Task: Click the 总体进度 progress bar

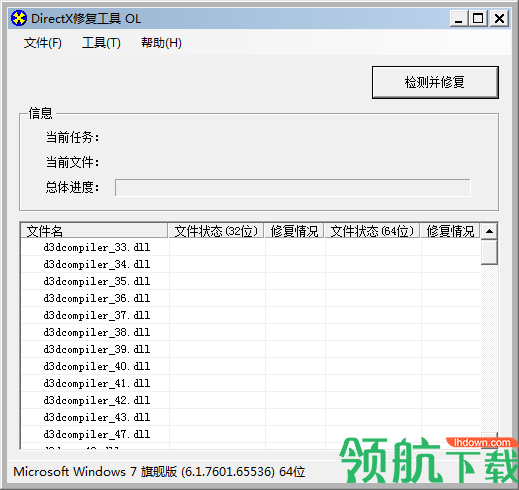Action: coord(293,188)
